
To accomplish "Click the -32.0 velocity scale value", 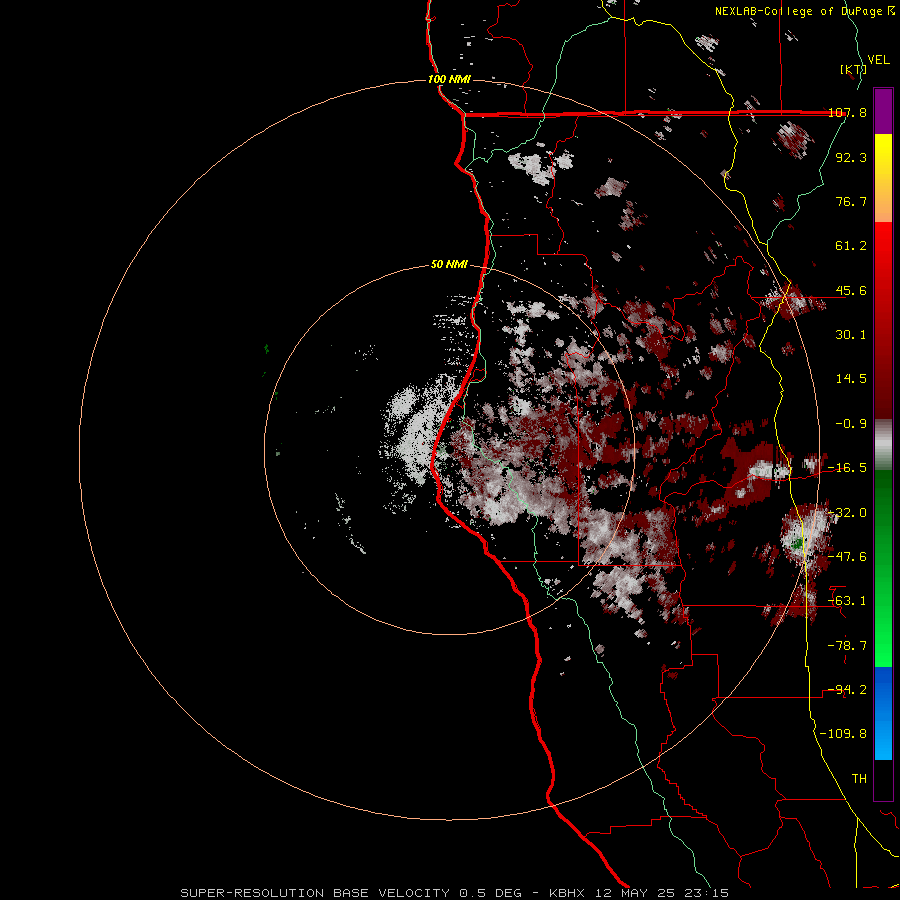I will click(847, 513).
